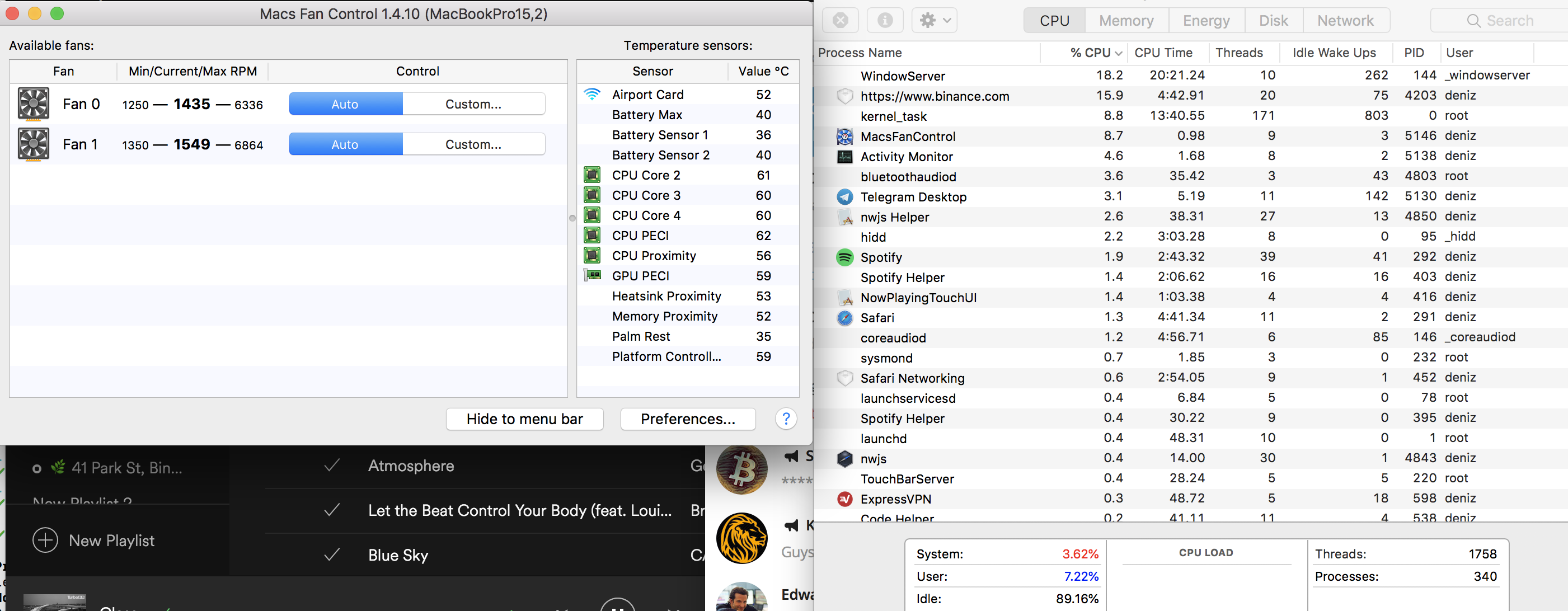Click the Airport Card wifi sensor icon

(591, 95)
